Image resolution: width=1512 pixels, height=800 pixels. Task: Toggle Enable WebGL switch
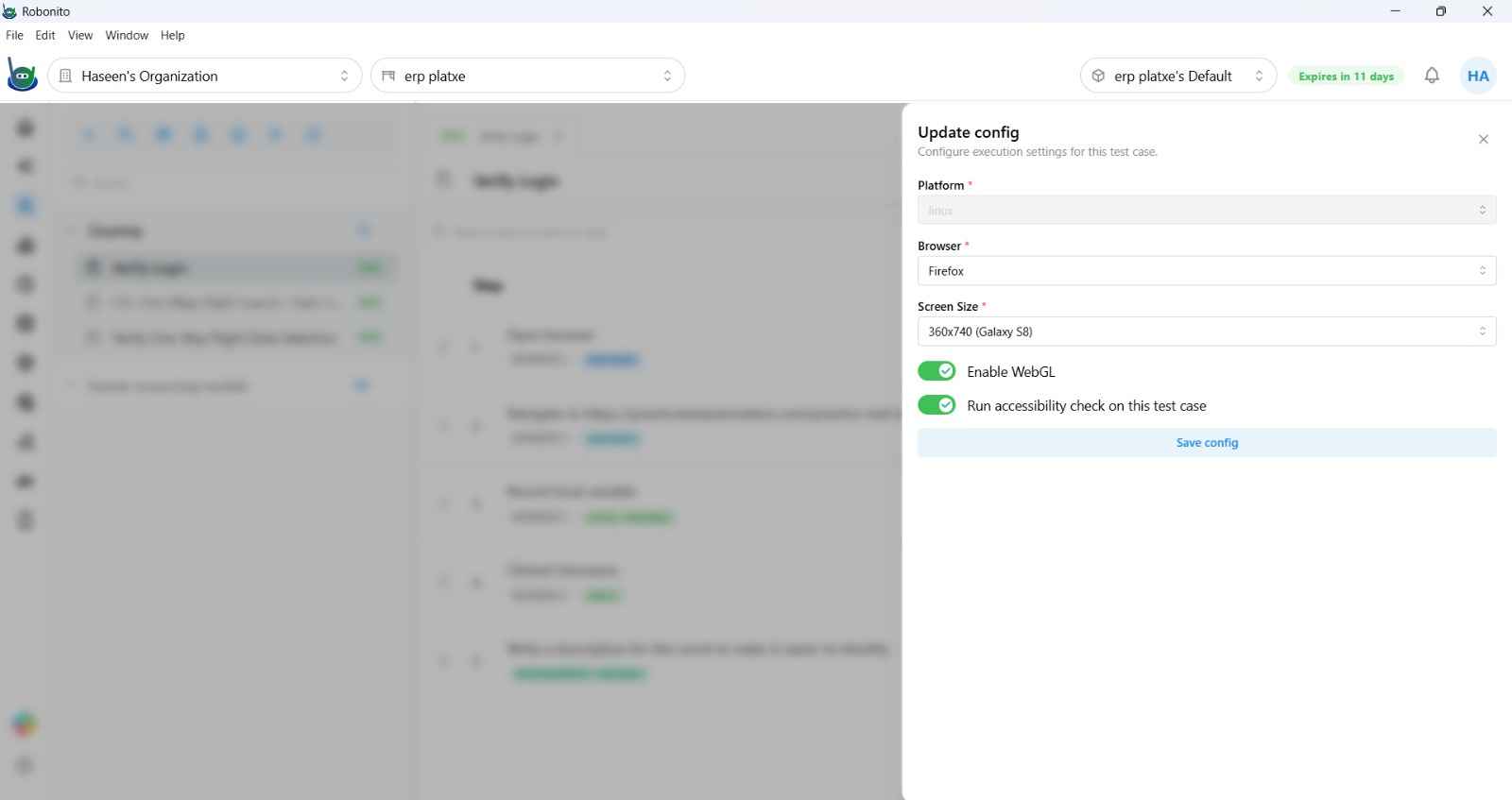click(x=936, y=371)
